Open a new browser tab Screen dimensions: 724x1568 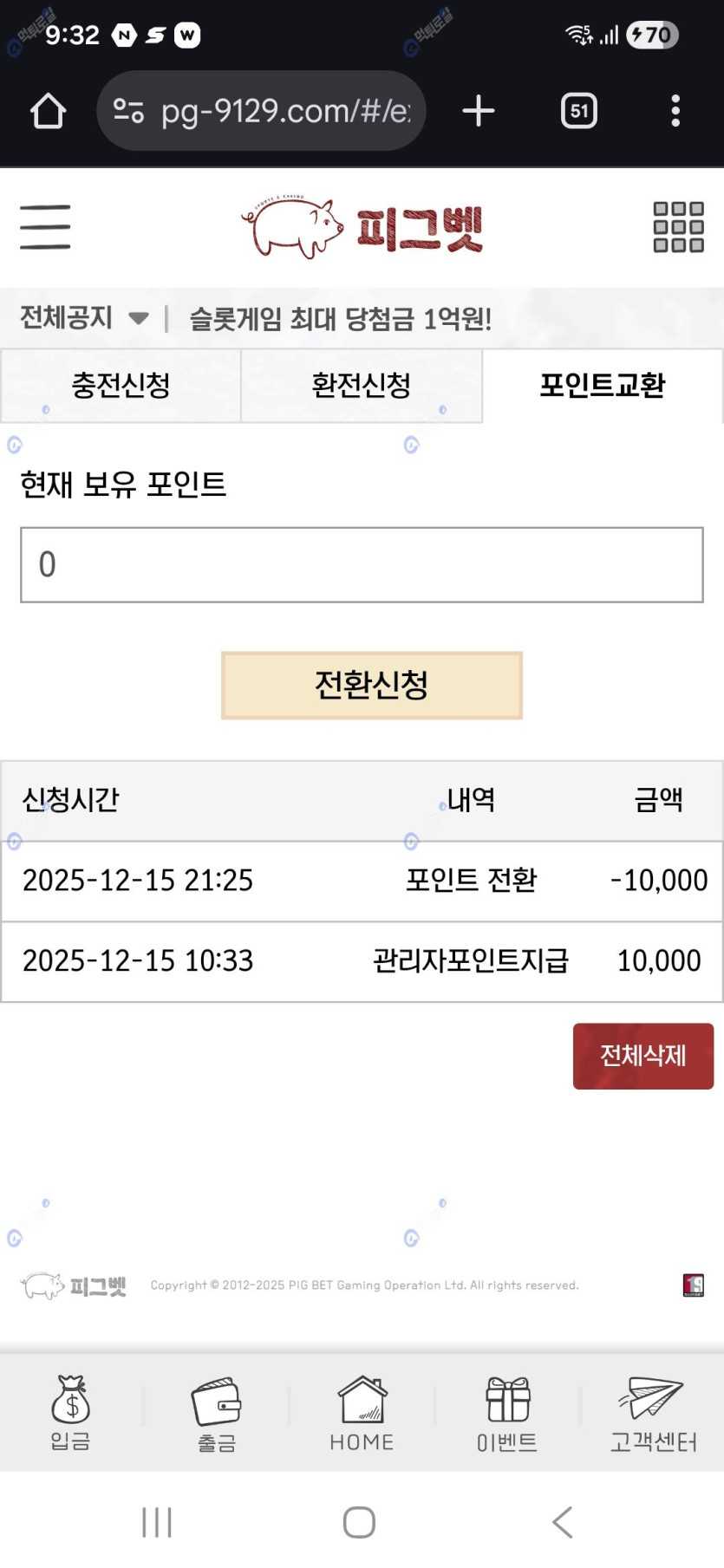coord(479,111)
